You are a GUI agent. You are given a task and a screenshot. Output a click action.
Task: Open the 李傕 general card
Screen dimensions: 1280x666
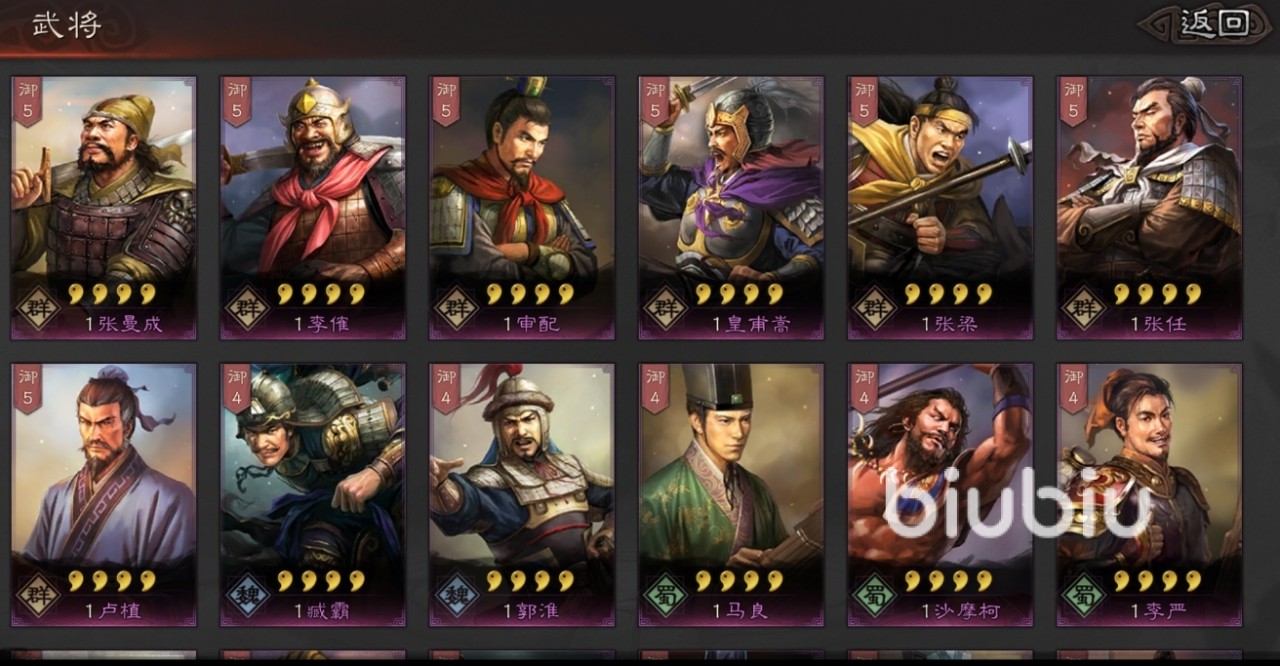tap(313, 208)
